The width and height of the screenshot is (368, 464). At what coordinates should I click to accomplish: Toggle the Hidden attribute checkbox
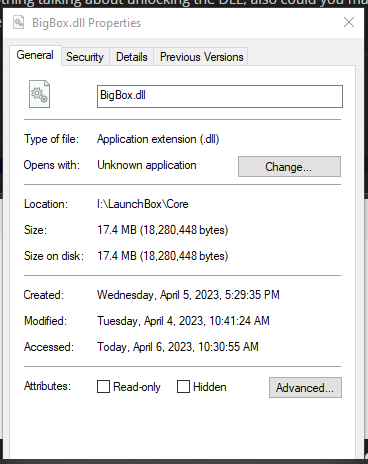(x=183, y=387)
